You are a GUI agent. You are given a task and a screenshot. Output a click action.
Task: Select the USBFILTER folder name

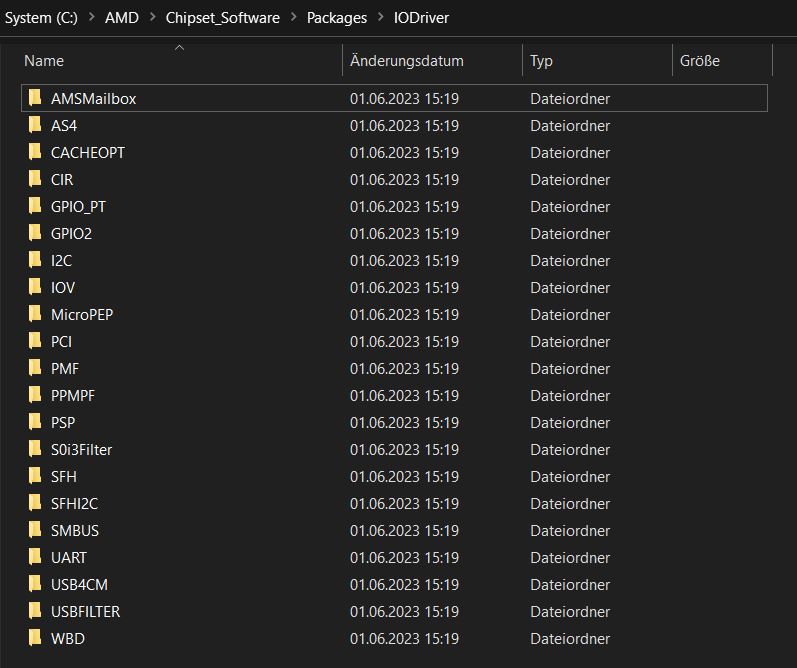coord(85,611)
